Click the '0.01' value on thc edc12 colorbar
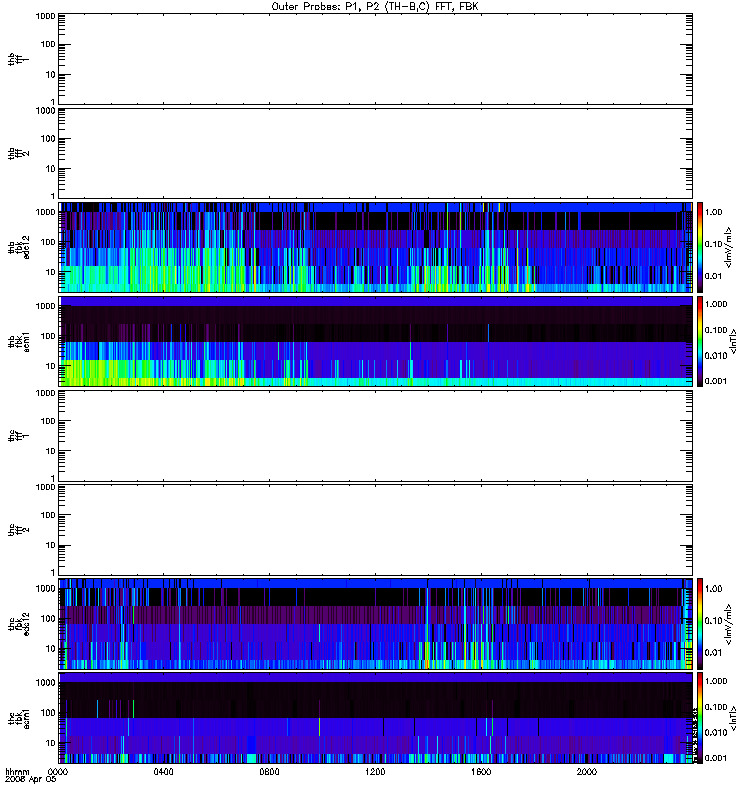This screenshot has height=800, width=750. [713, 653]
